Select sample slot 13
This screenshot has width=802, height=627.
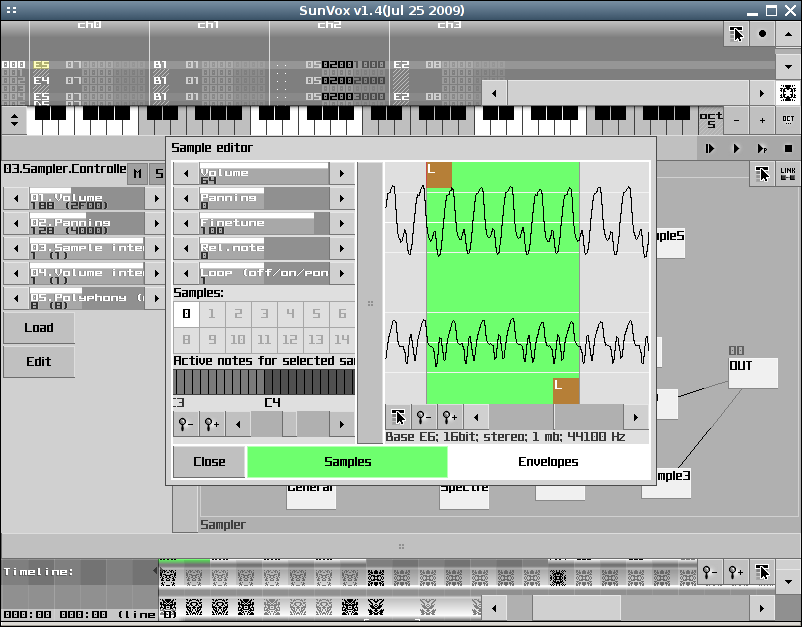(x=316, y=340)
